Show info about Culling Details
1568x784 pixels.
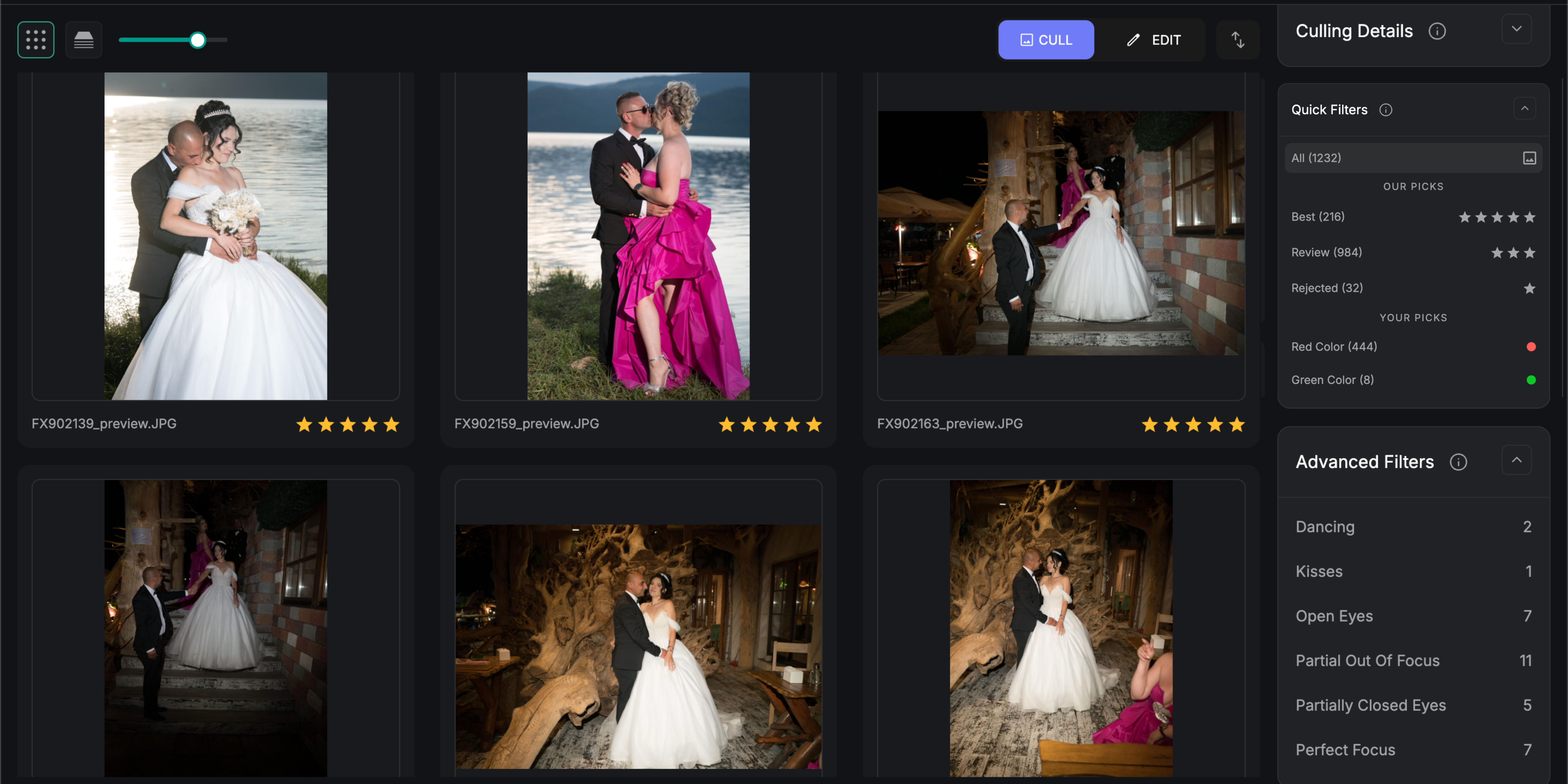[1437, 31]
